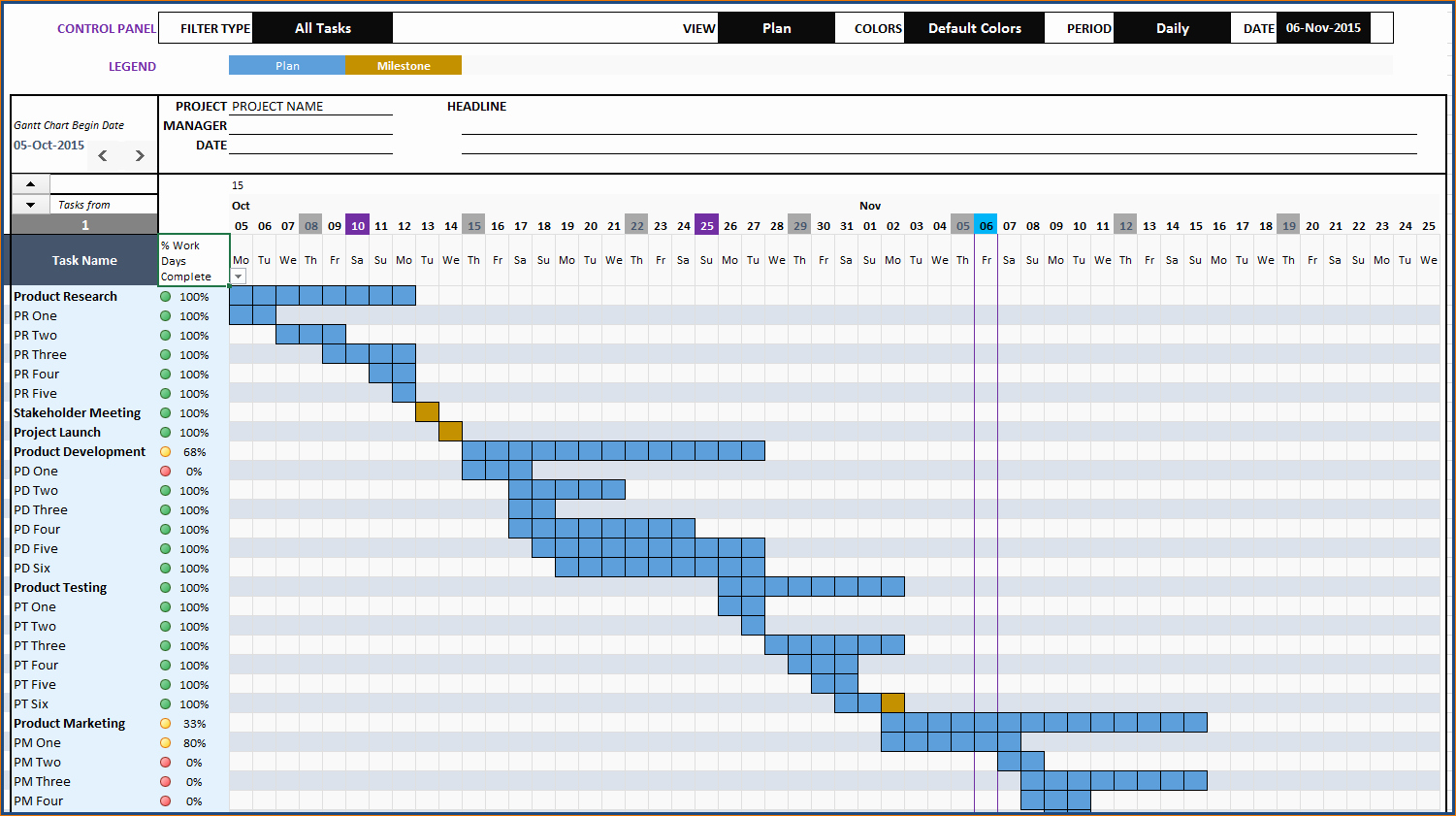This screenshot has width=1456, height=816.
Task: Click the down arrow beside Tasks from
Action: [29, 203]
